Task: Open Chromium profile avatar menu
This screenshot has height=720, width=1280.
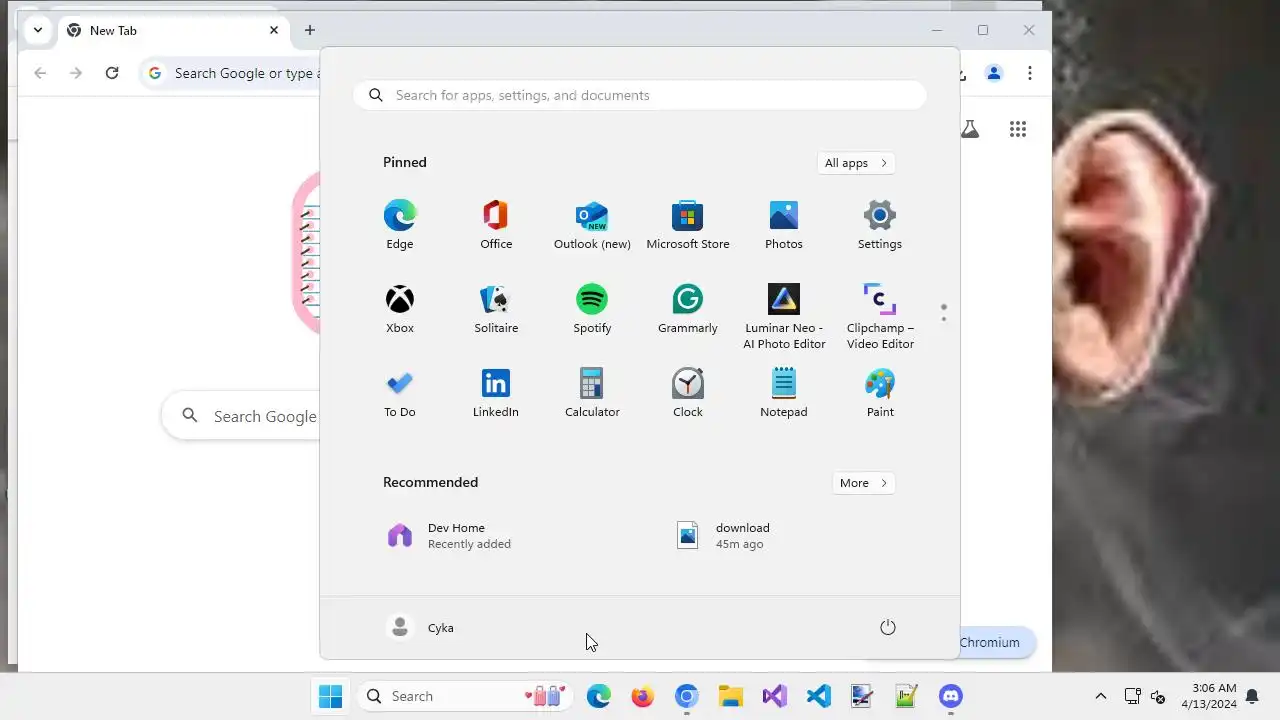Action: pos(994,73)
